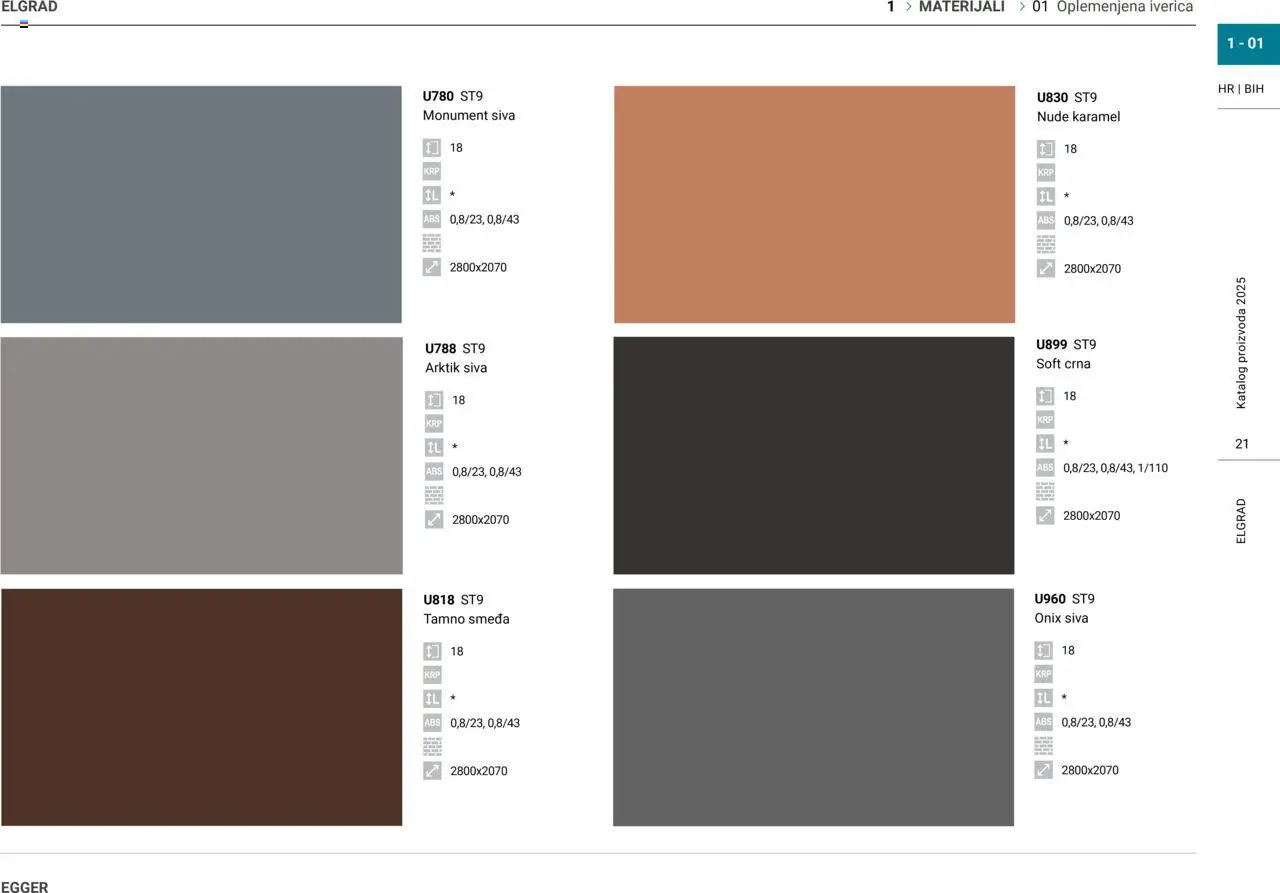This screenshot has width=1280, height=893.
Task: Click the brick pattern icon for U960 Onix siva
Action: (x=1043, y=746)
